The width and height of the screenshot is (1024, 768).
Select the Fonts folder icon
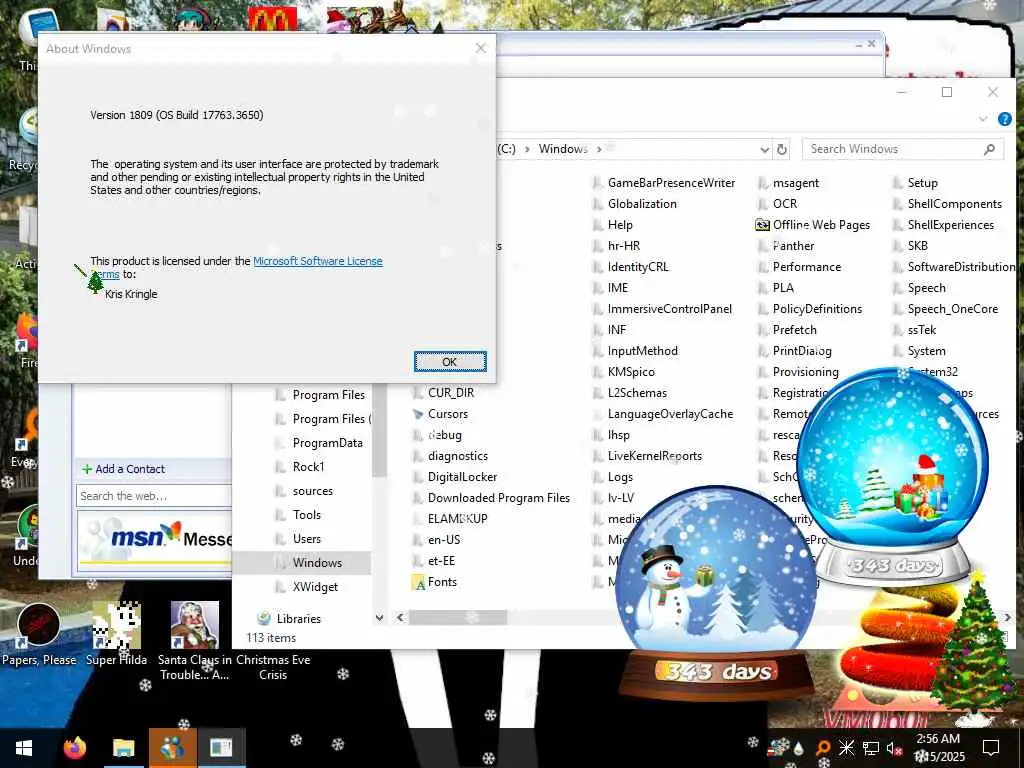(419, 583)
